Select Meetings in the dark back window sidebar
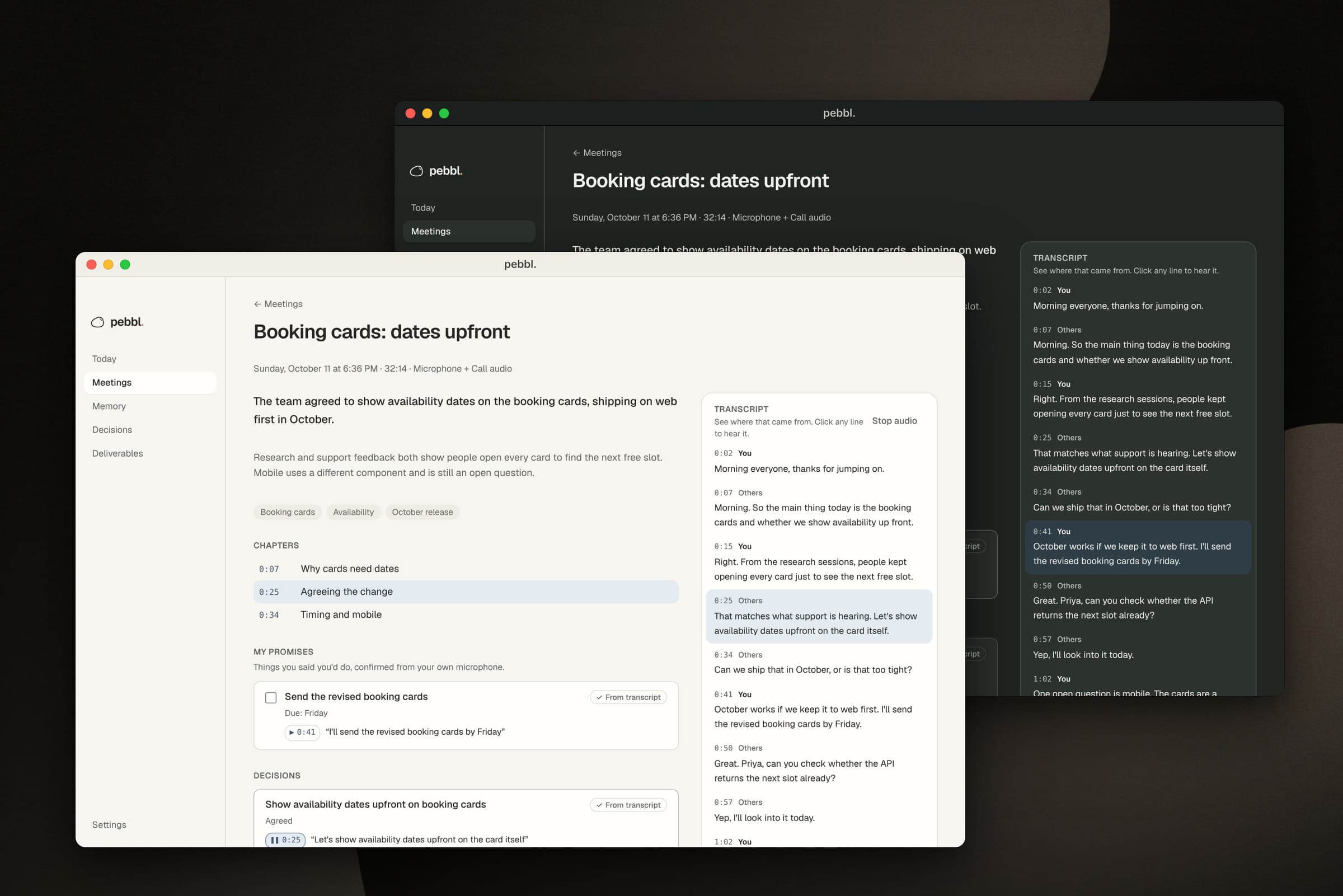Image resolution: width=1343 pixels, height=896 pixels. tap(468, 232)
